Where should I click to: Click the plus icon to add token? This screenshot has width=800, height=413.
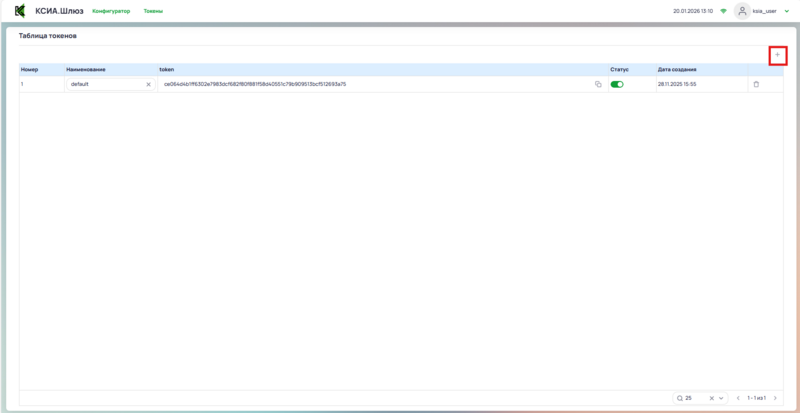777,55
